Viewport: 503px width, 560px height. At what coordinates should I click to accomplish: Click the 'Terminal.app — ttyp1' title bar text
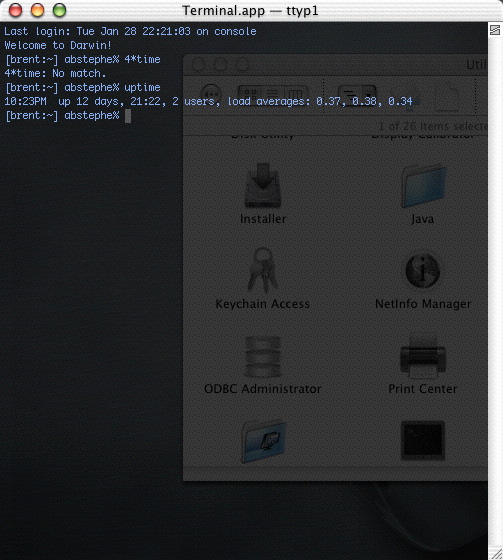[x=250, y=10]
